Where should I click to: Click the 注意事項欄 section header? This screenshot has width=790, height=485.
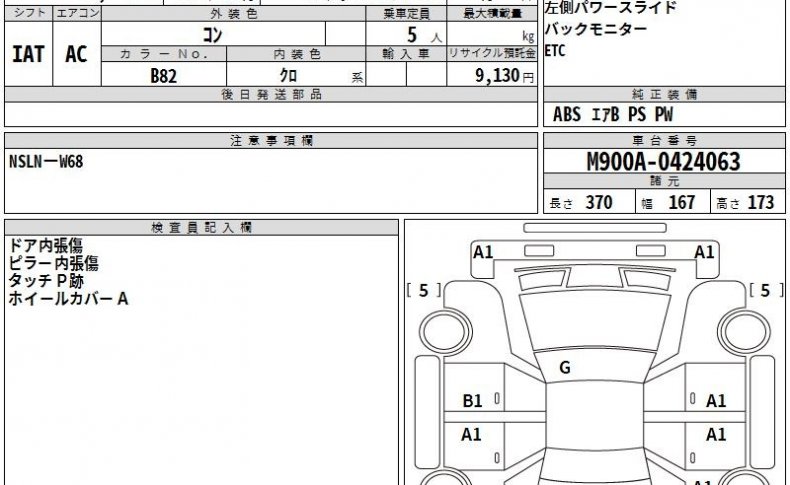pyautogui.click(x=271, y=141)
